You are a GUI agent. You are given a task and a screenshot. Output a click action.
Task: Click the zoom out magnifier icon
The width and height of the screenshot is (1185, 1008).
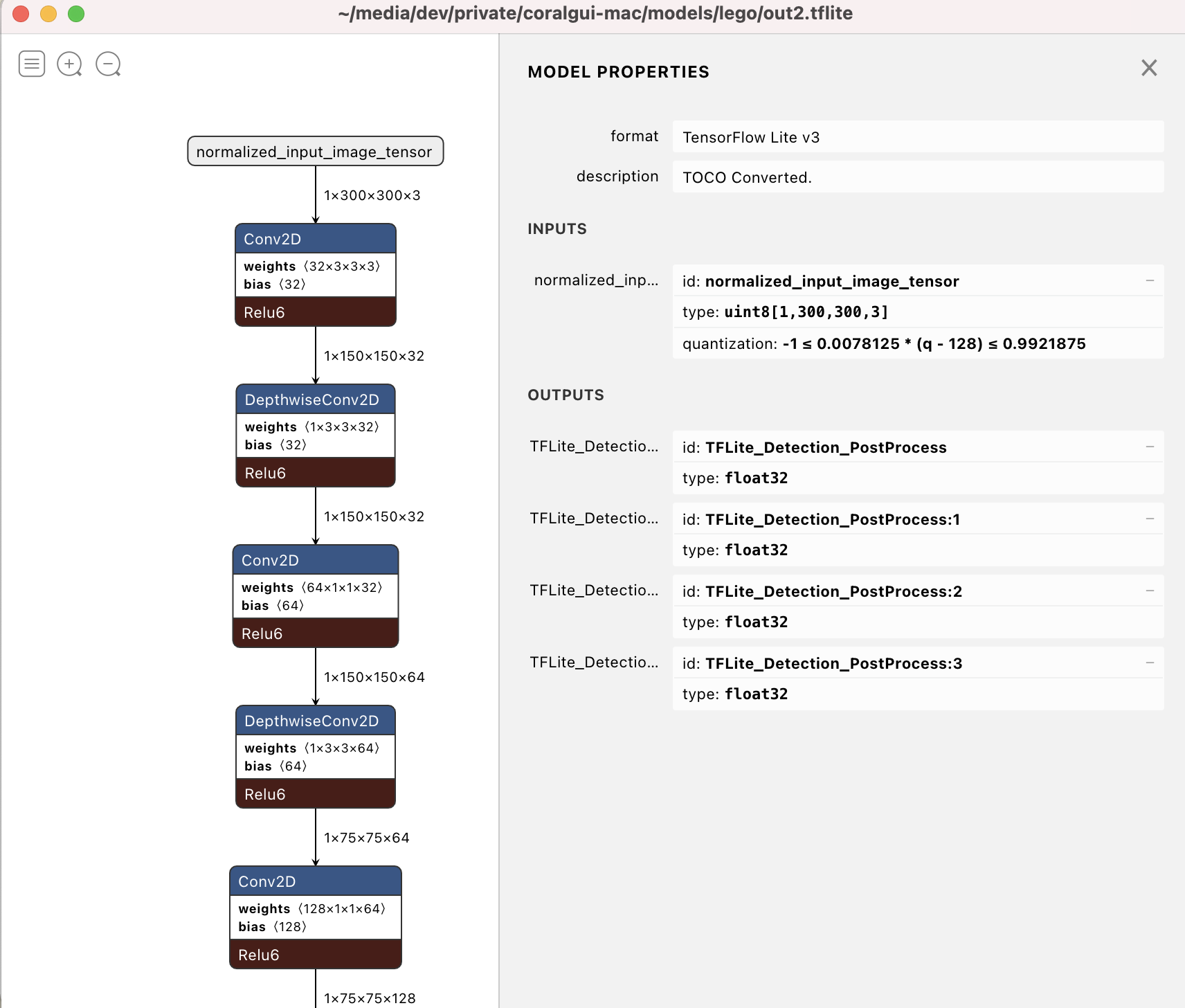pos(108,64)
